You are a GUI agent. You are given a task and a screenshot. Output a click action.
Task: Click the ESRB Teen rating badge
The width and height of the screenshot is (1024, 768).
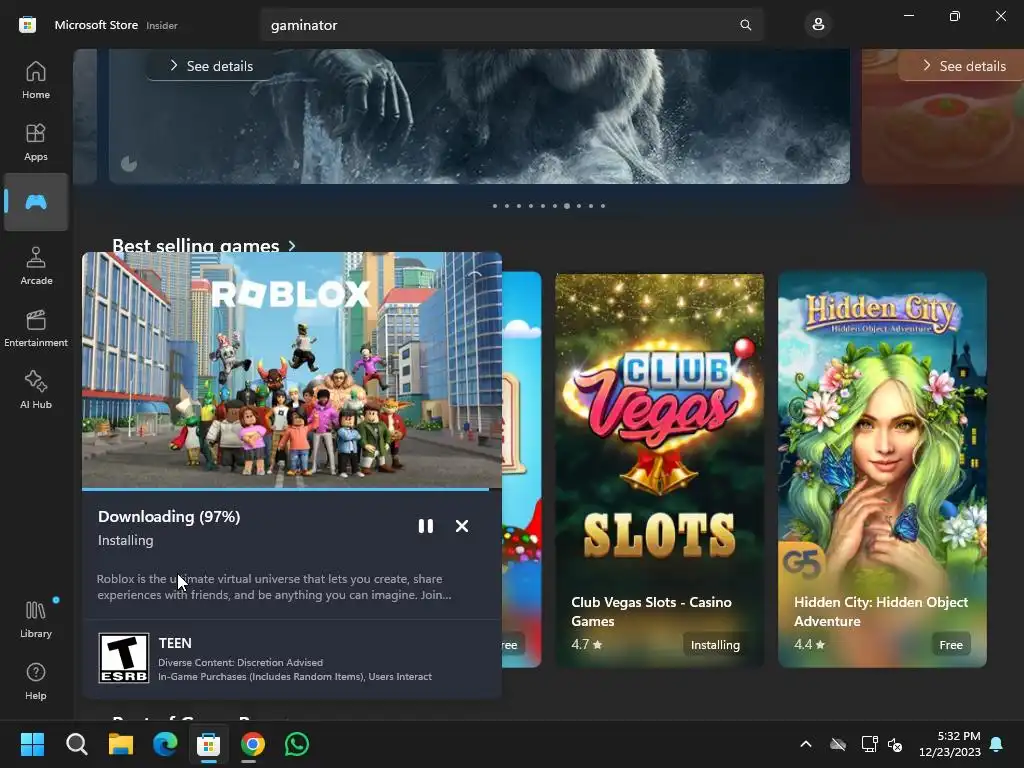(x=123, y=658)
